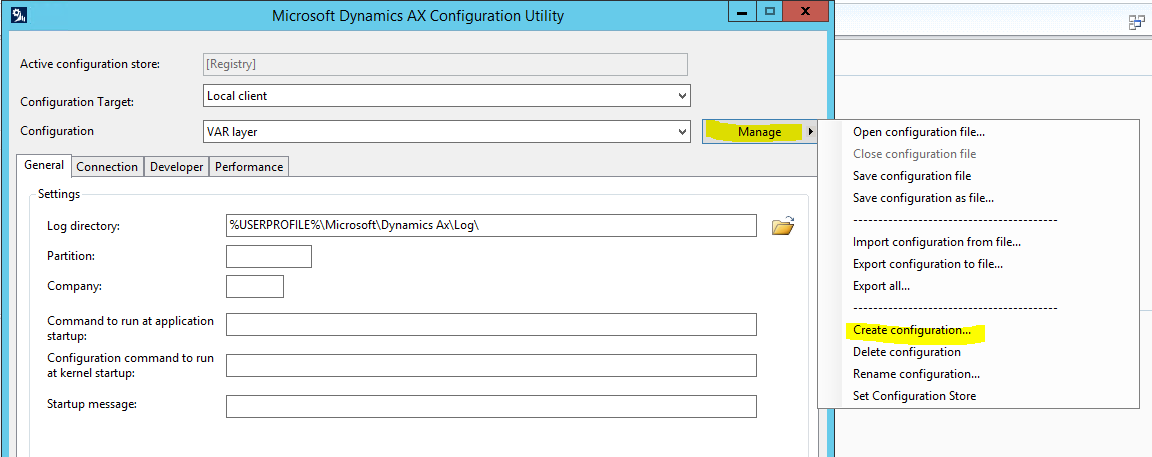Click the Startup message label
Image resolution: width=1152 pixels, height=457 pixels.
pos(92,403)
